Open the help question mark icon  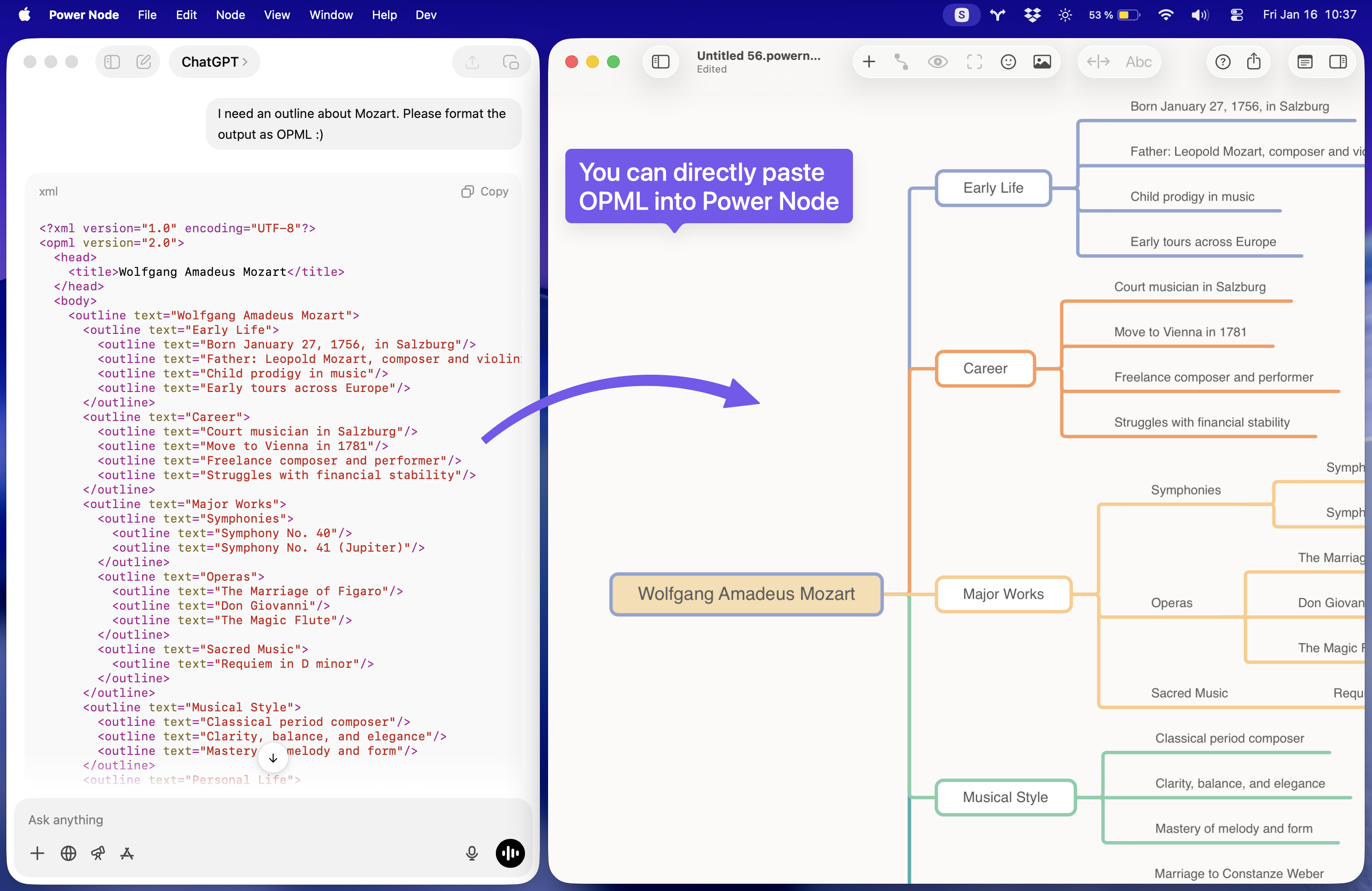coord(1223,62)
